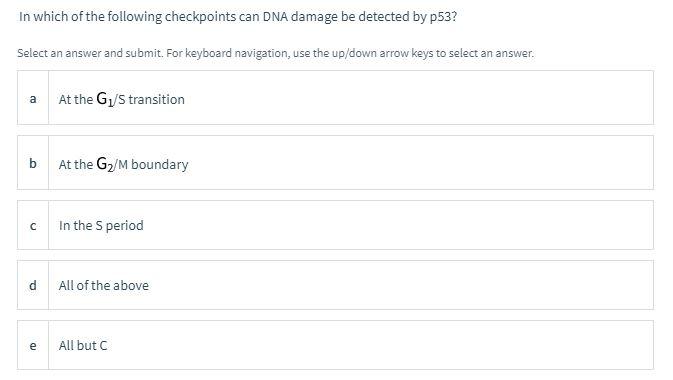Screen dimensions: 673x380
Task: Click the word 'transition' in option a
Action: click(x=157, y=100)
